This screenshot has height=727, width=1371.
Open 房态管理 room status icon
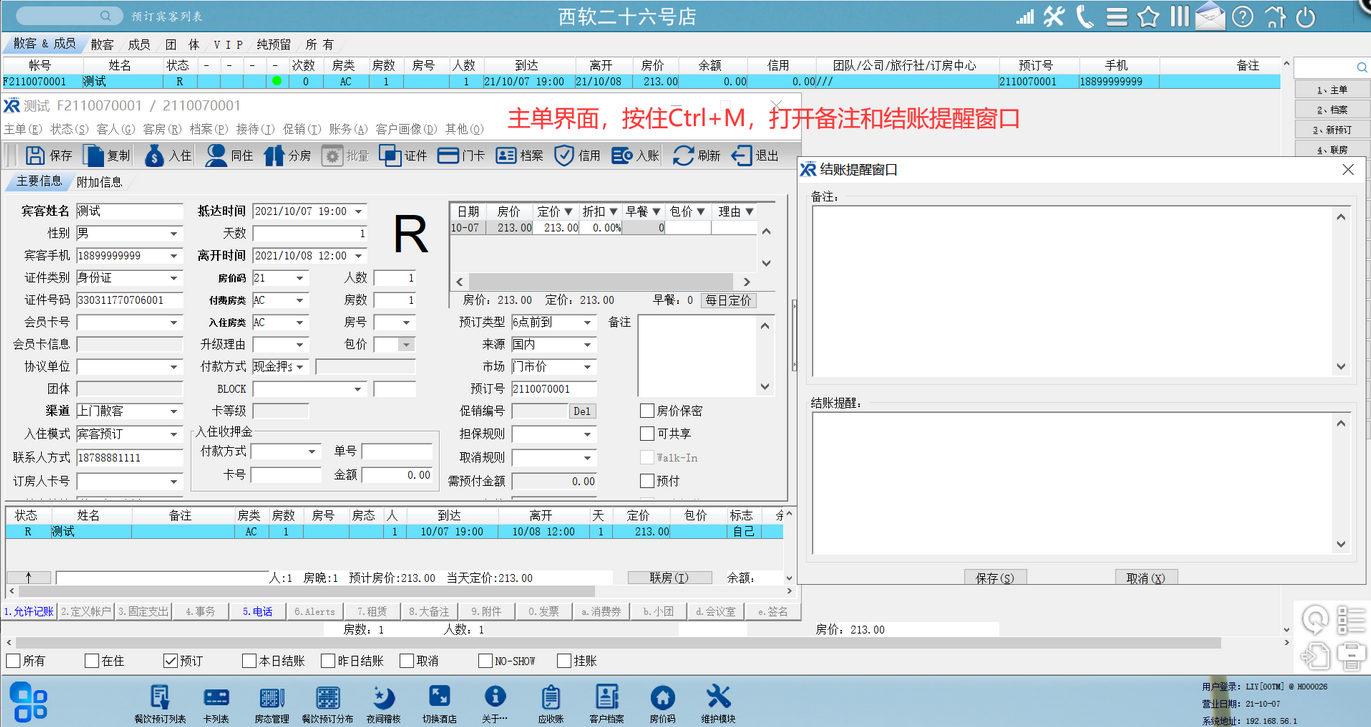[271, 697]
